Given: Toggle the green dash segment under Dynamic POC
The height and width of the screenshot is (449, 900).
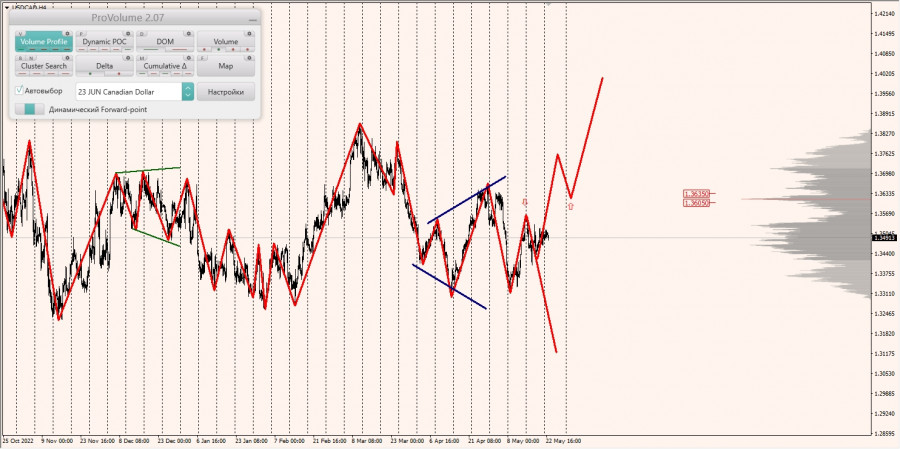Looking at the screenshot, I should 128,49.
